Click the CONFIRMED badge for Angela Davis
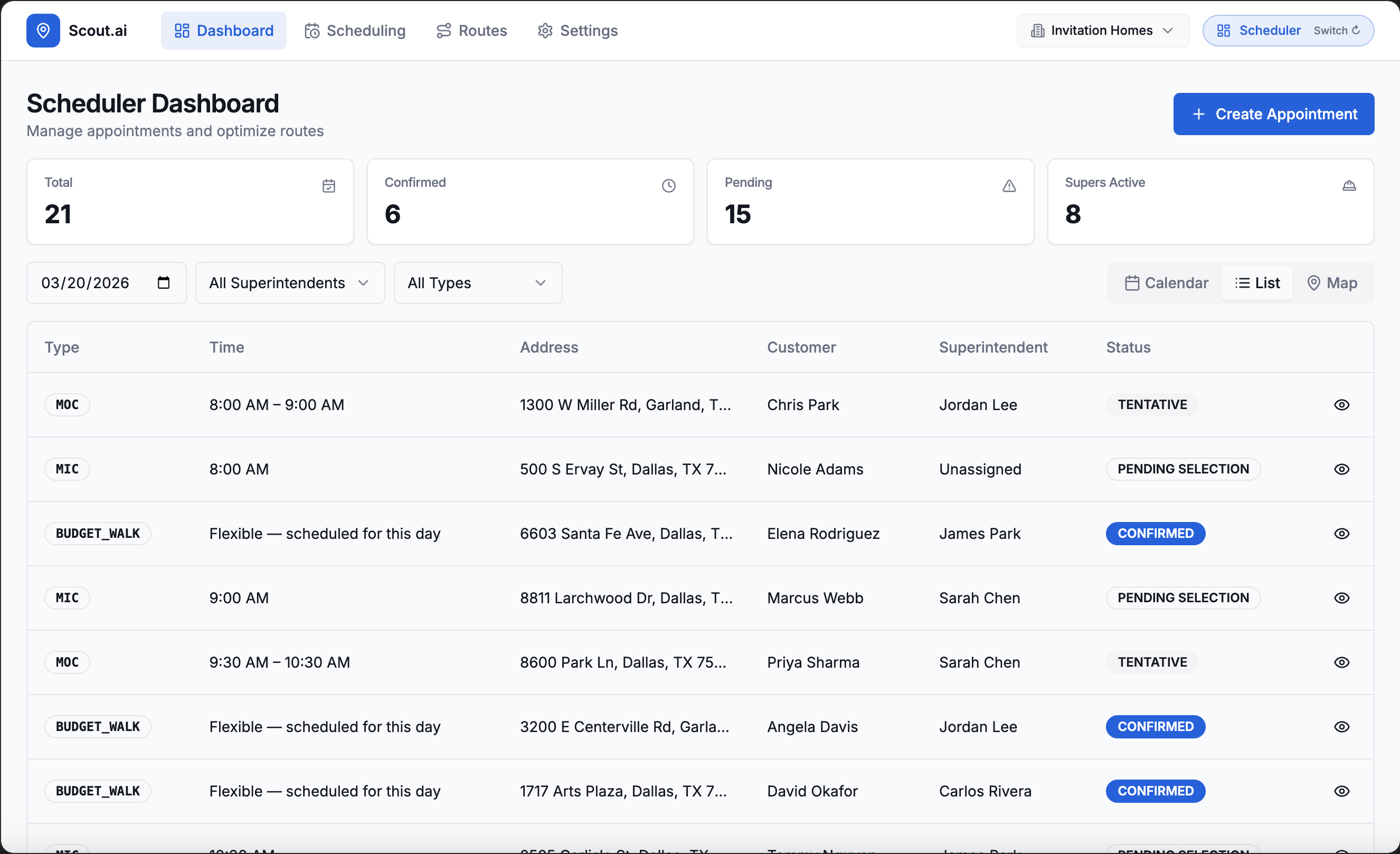 pos(1155,727)
